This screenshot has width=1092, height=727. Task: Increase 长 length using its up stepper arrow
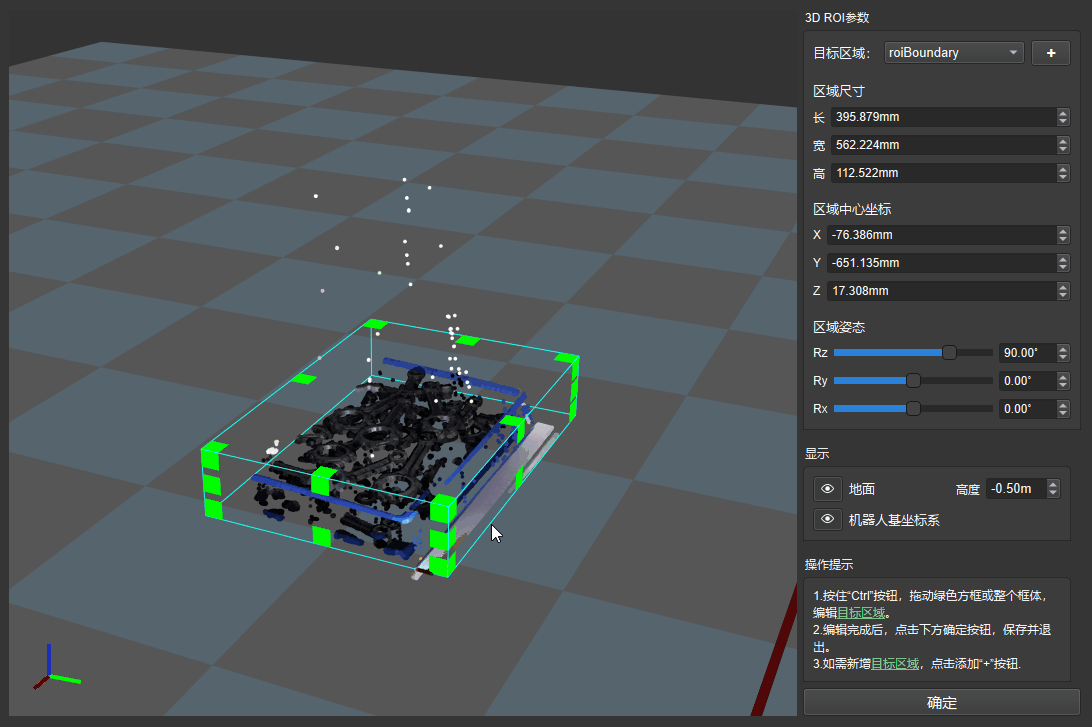[x=1062, y=113]
